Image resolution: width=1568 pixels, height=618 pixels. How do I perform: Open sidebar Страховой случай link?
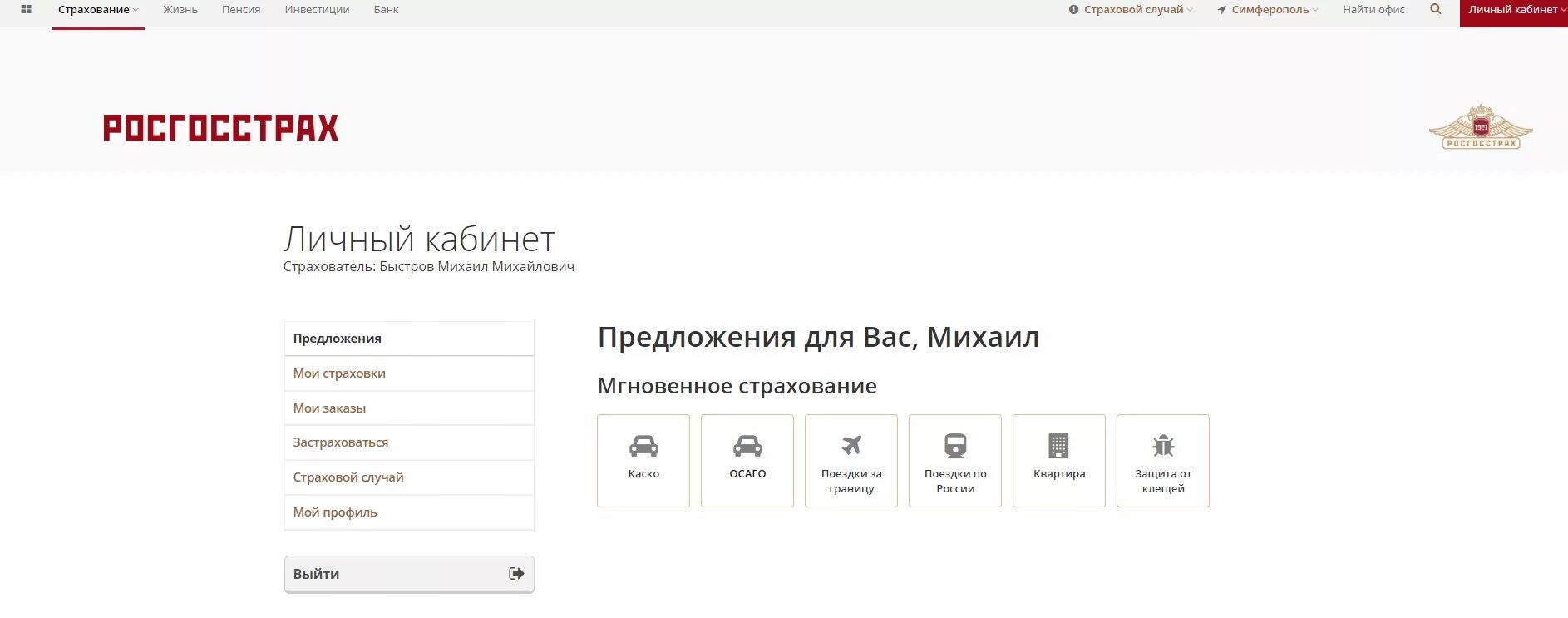point(409,477)
